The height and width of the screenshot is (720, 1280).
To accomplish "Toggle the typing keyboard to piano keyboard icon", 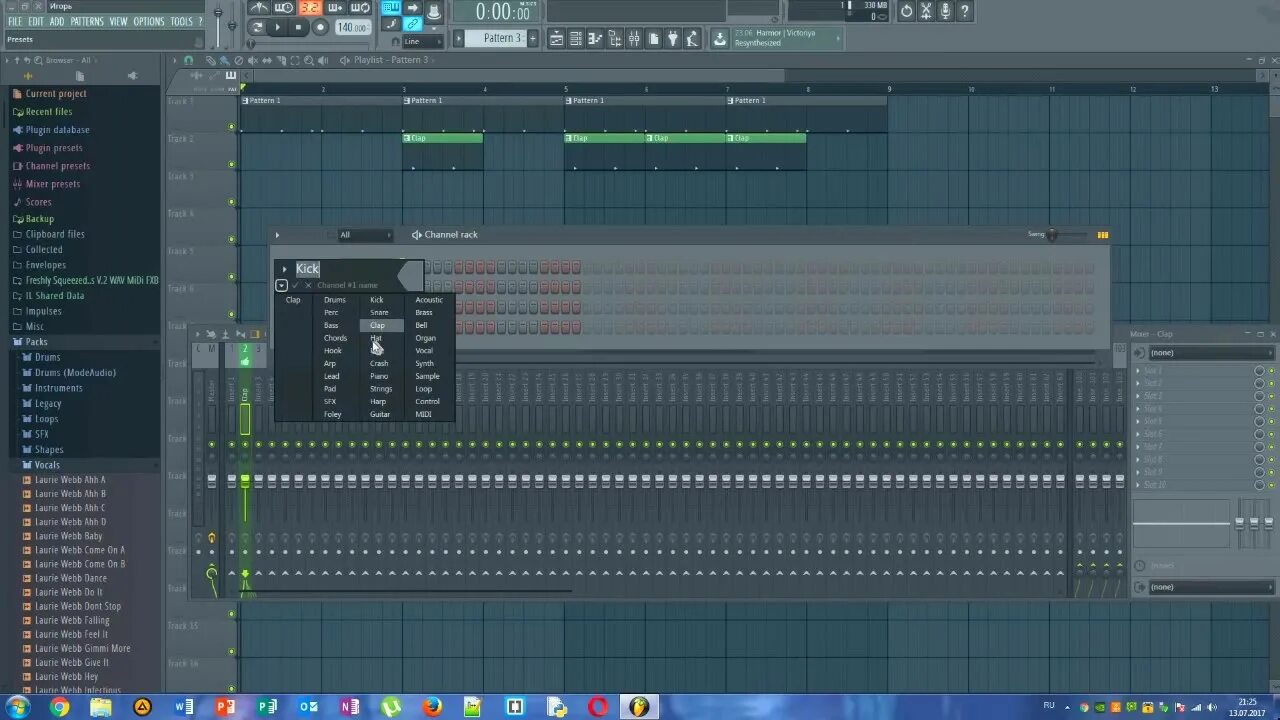I will point(390,8).
